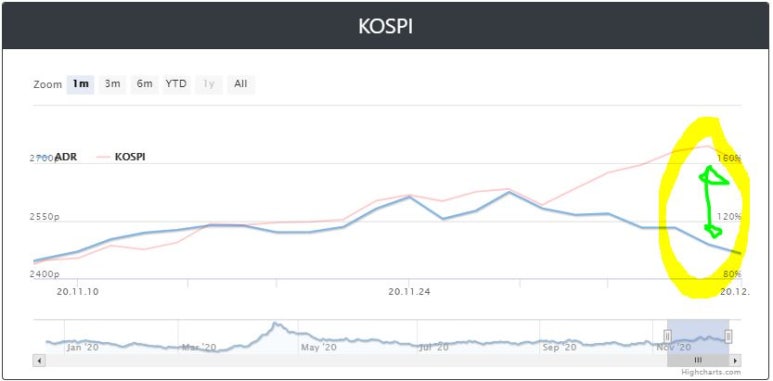The width and height of the screenshot is (773, 381).
Task: Click the navigator scrollbar thumb
Action: (x=699, y=360)
